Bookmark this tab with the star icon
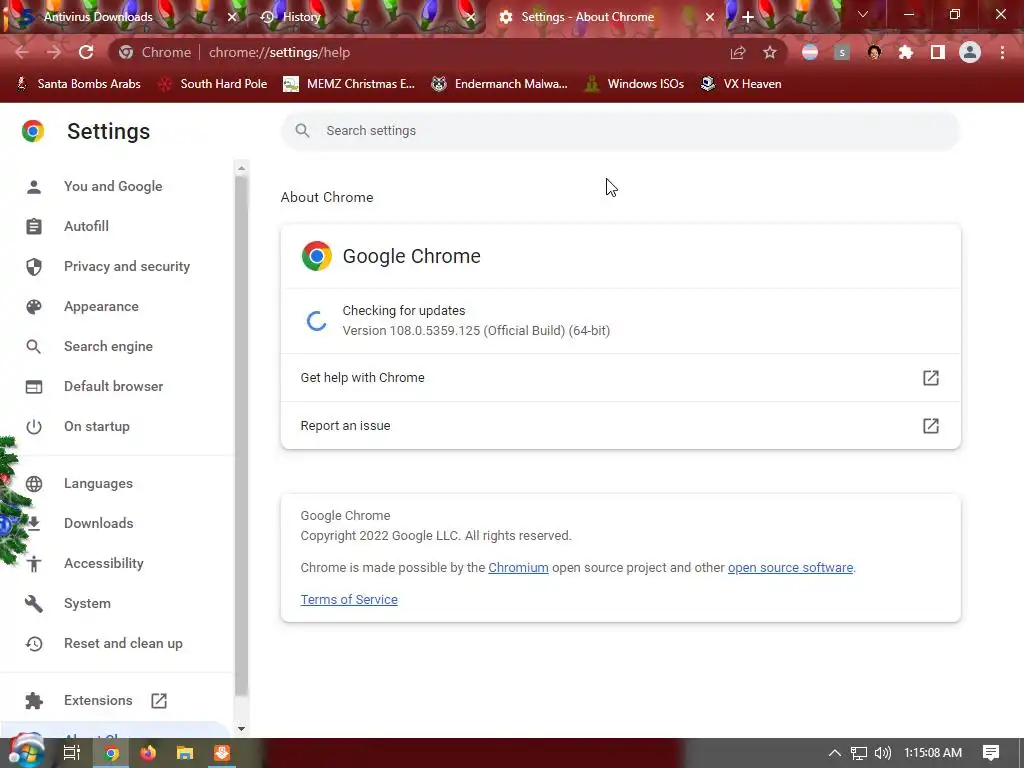 tap(770, 52)
